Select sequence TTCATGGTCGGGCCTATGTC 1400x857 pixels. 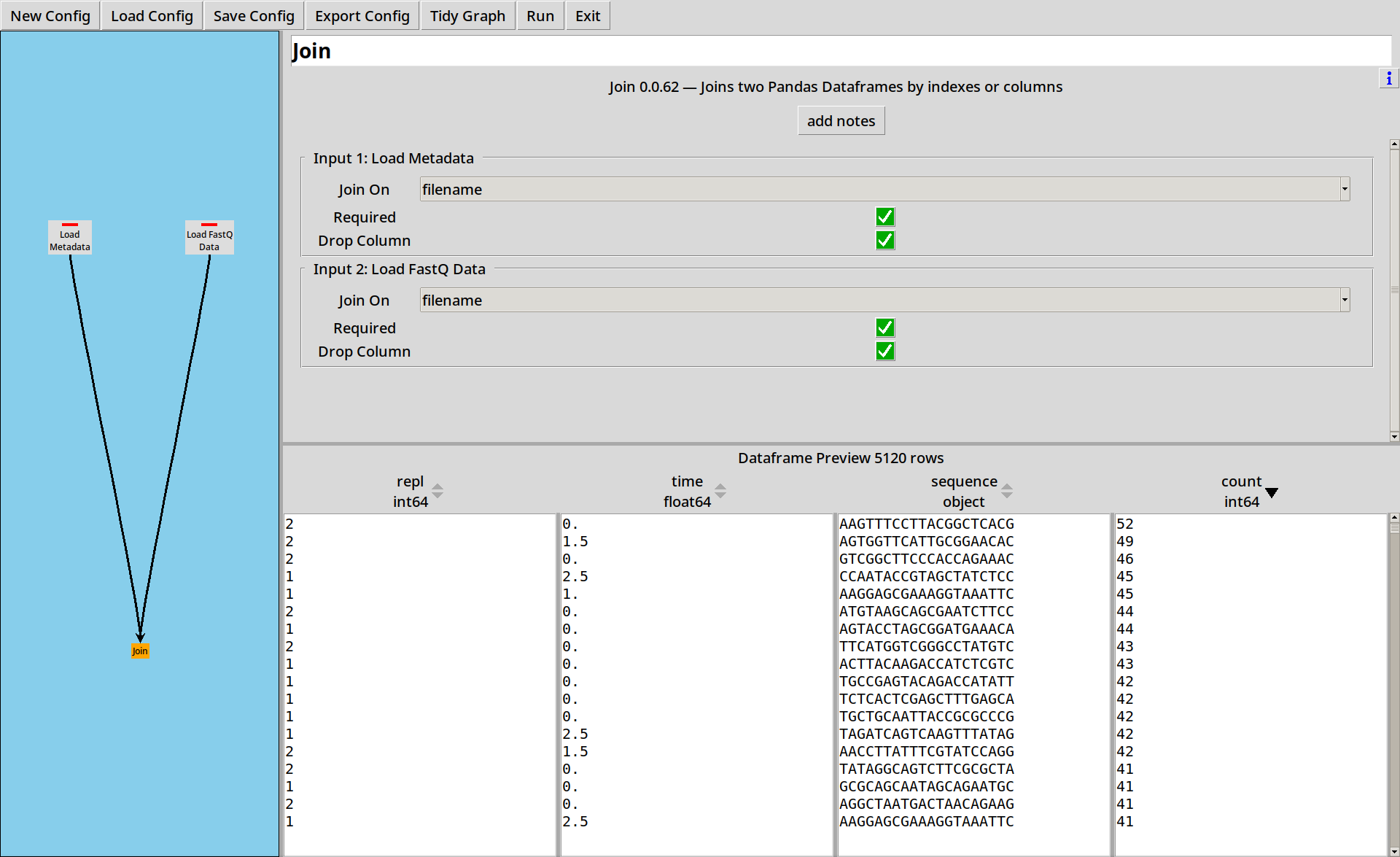pos(926,646)
